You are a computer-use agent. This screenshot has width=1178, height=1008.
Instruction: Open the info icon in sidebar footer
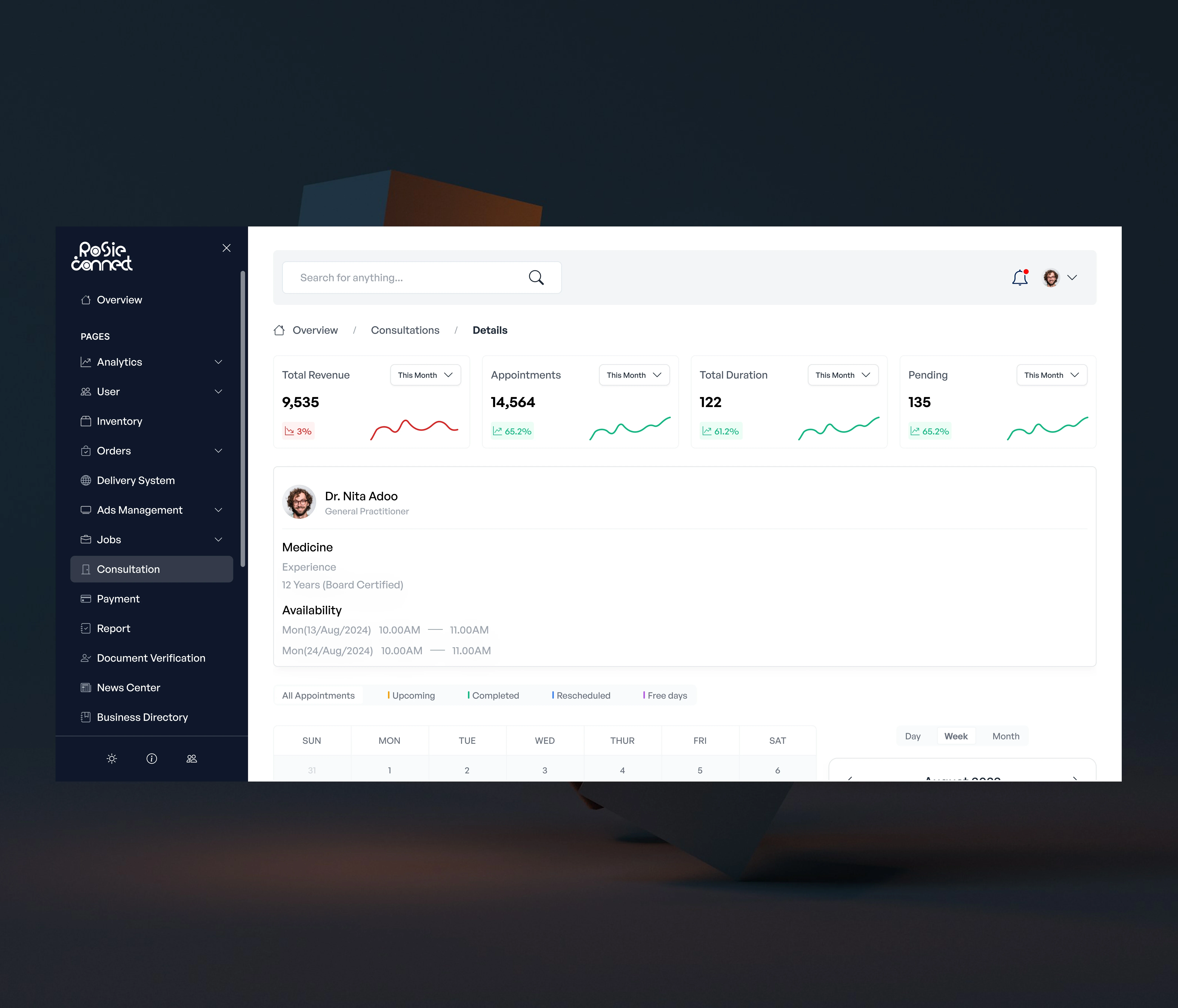[152, 759]
